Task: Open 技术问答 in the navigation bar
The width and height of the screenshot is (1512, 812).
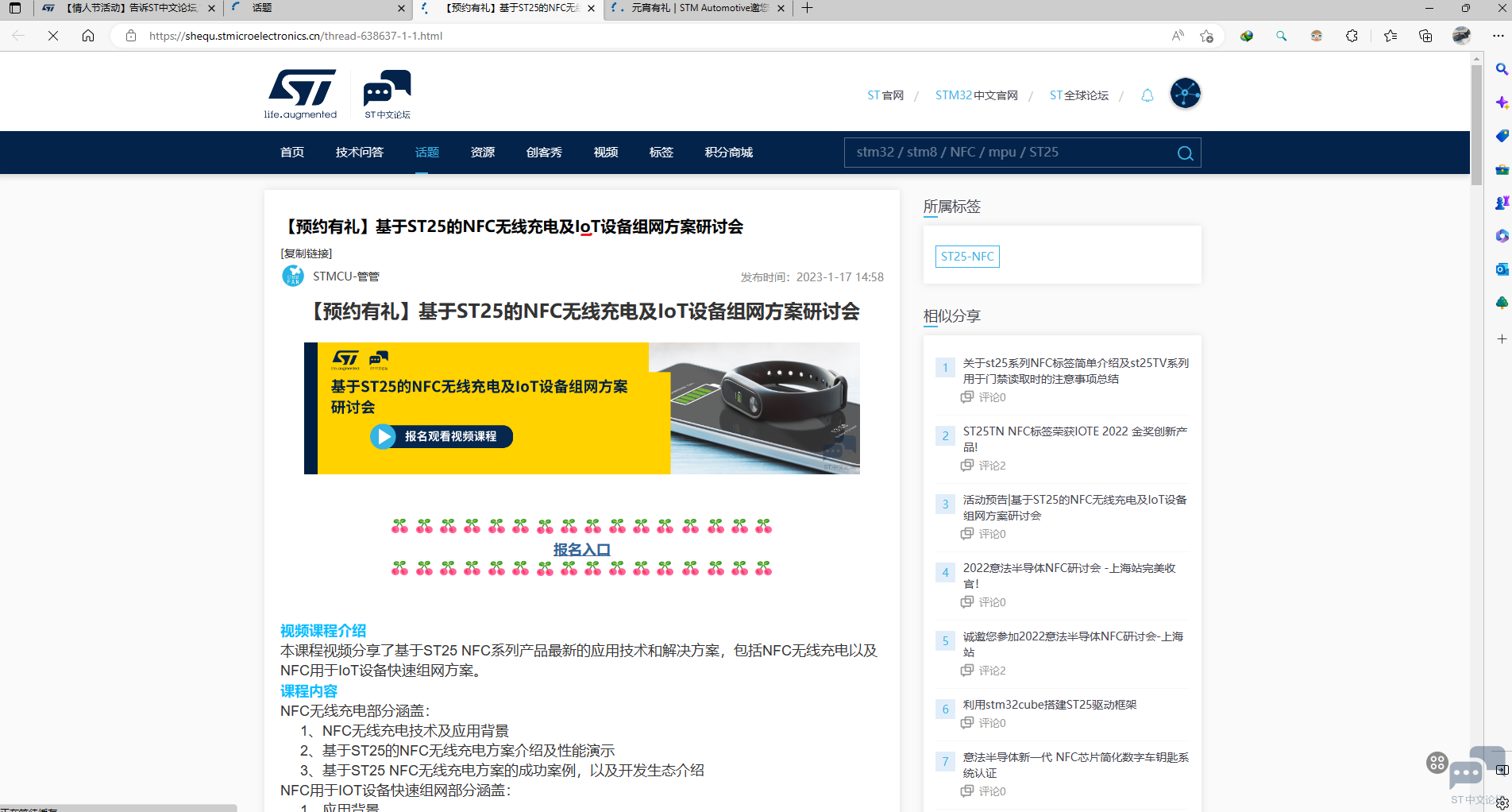Action: coord(360,153)
